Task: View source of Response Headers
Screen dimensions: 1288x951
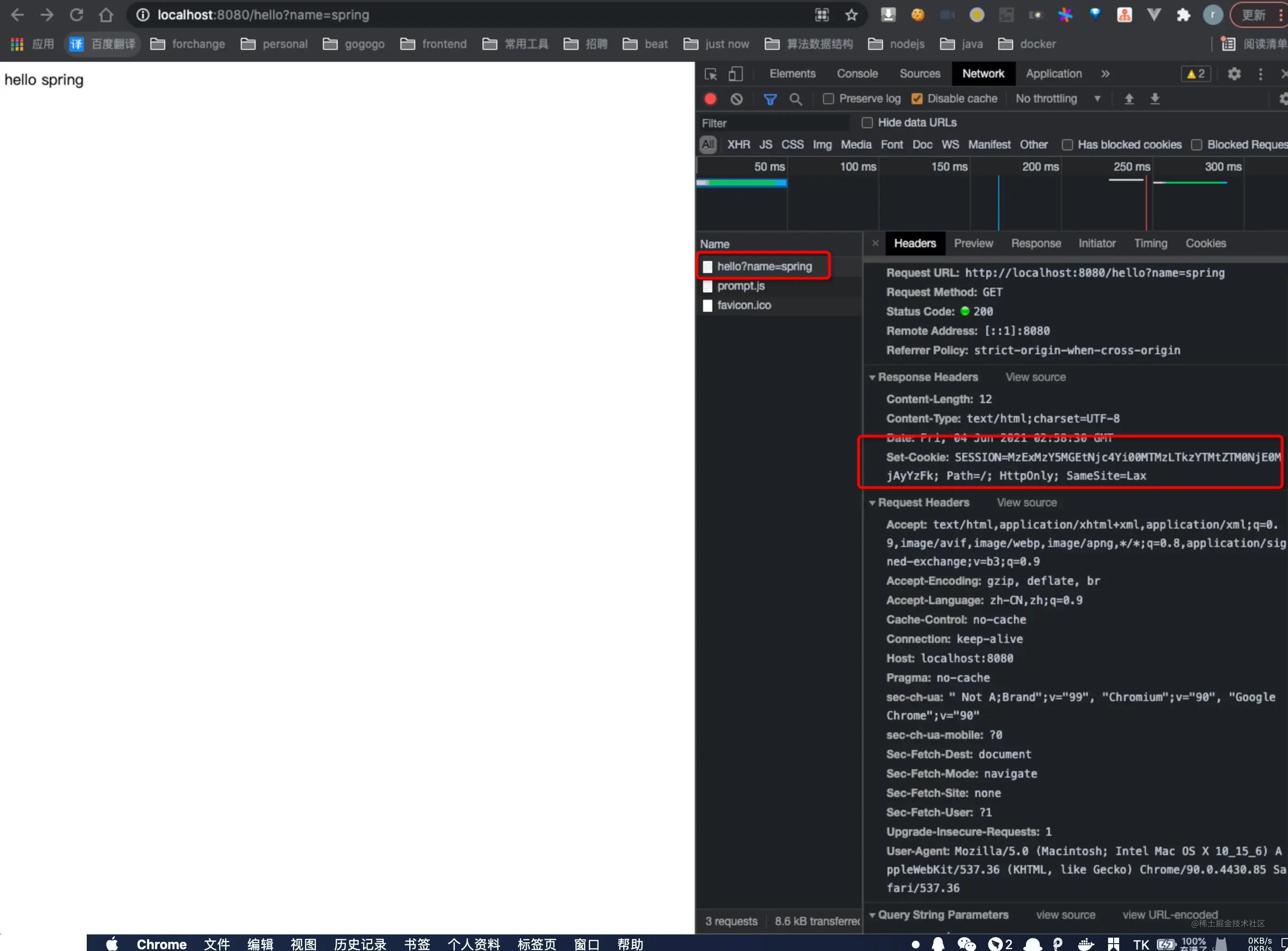Action: tap(1035, 377)
